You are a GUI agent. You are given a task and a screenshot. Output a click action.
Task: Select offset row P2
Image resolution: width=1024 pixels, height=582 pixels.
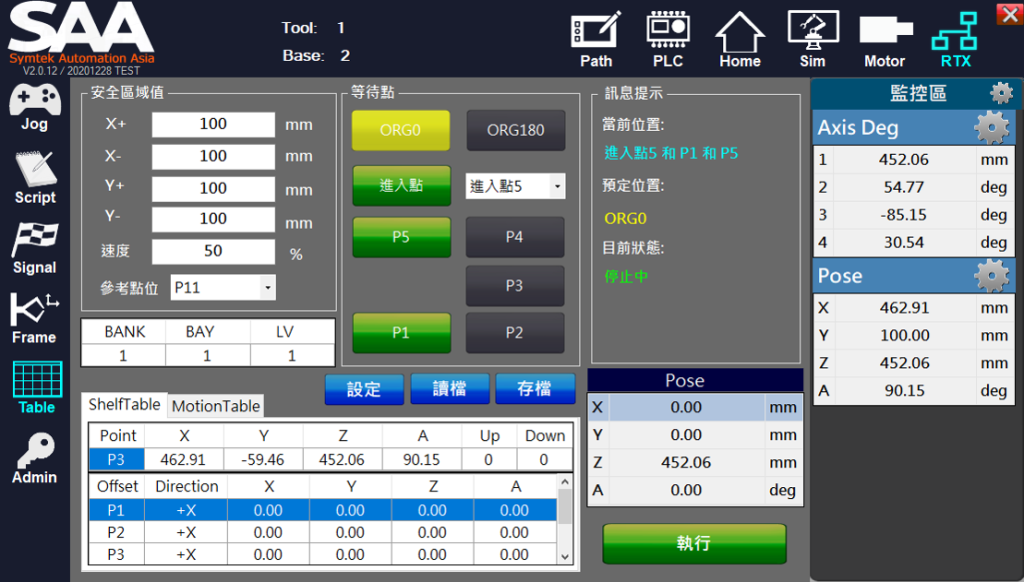point(323,532)
